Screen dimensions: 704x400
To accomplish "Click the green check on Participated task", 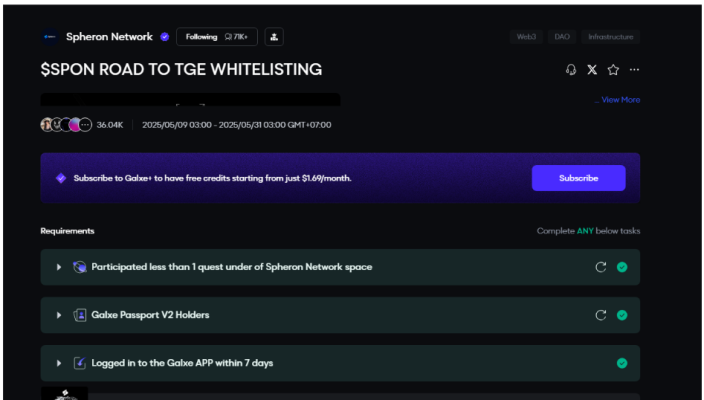I will pyautogui.click(x=622, y=267).
